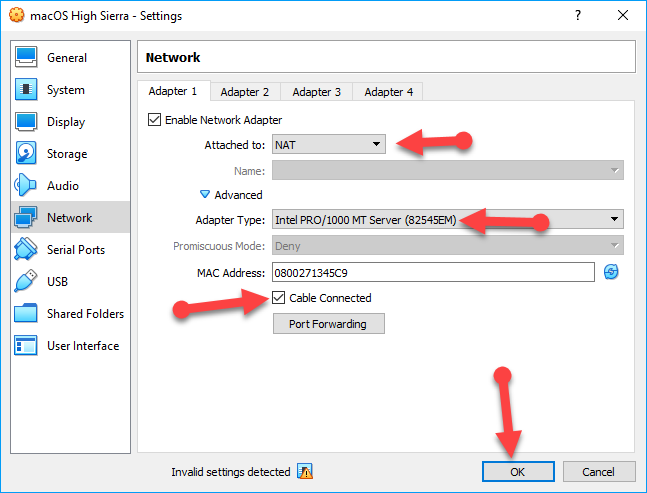This screenshot has height=493, width=647.
Task: Generate a new random MAC address
Action: point(611,272)
